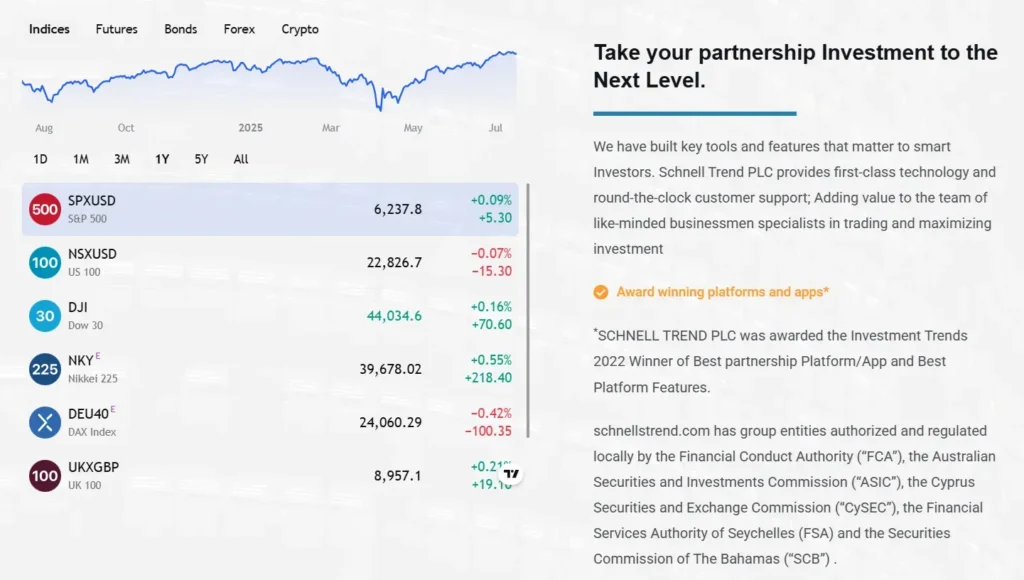Show All time range data
The image size is (1024, 580).
pos(241,159)
